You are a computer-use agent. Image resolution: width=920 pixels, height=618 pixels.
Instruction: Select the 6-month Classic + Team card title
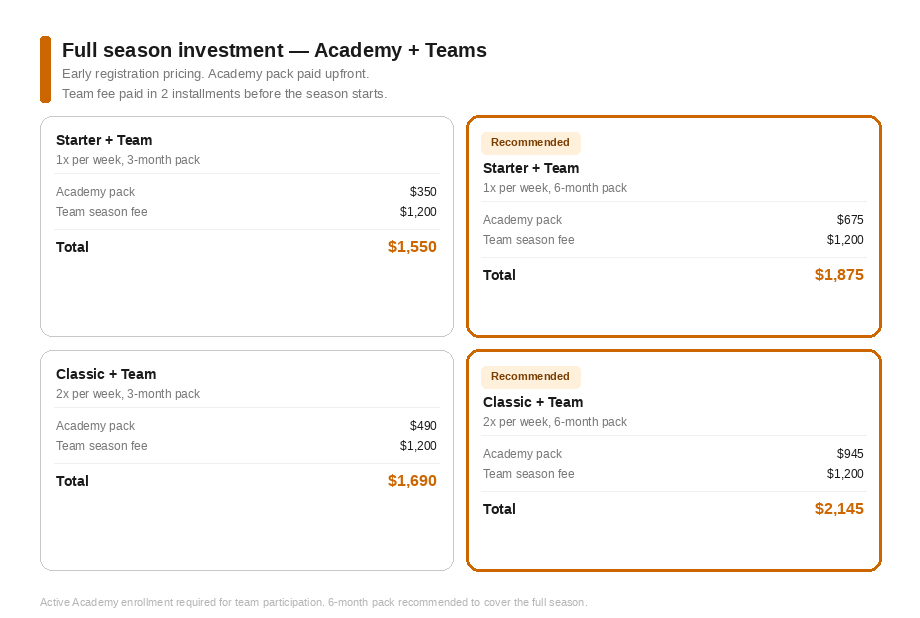tap(533, 403)
